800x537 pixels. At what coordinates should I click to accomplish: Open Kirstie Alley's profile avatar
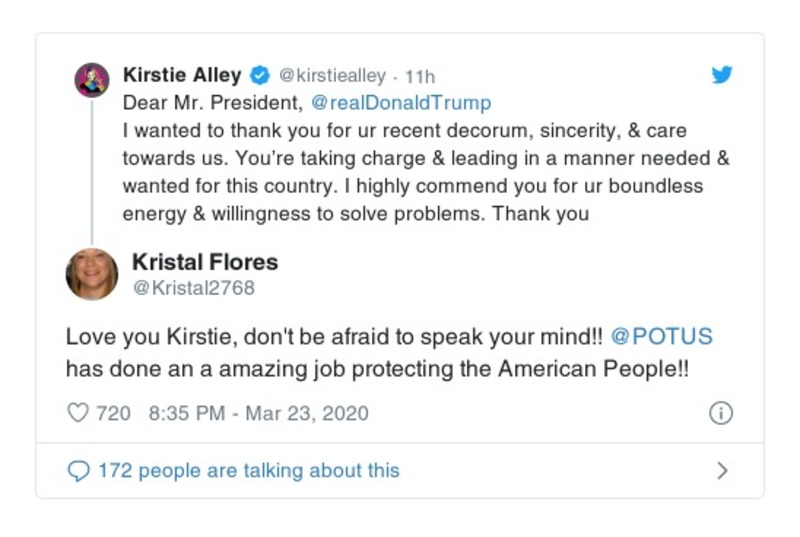pyautogui.click(x=92, y=79)
